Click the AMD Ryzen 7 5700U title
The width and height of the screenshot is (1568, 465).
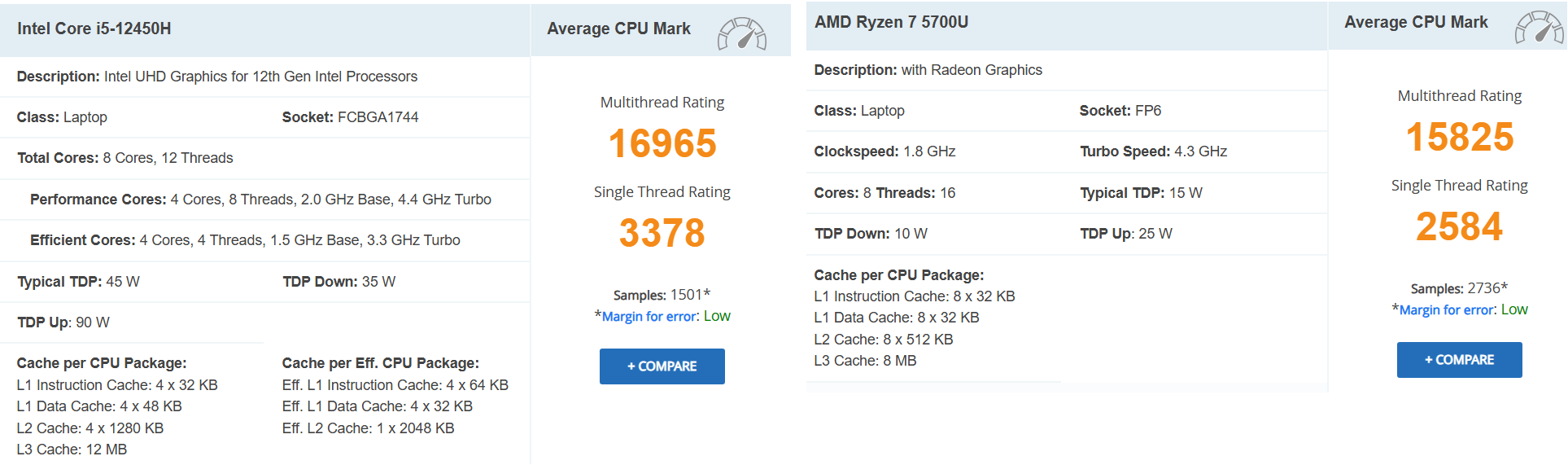(891, 22)
